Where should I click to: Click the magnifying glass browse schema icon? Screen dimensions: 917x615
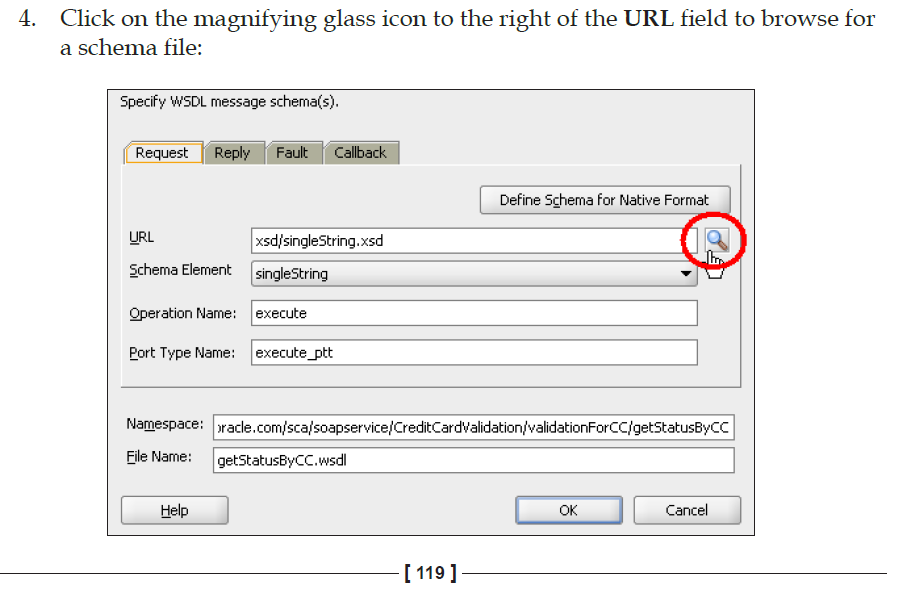pyautogui.click(x=716, y=240)
